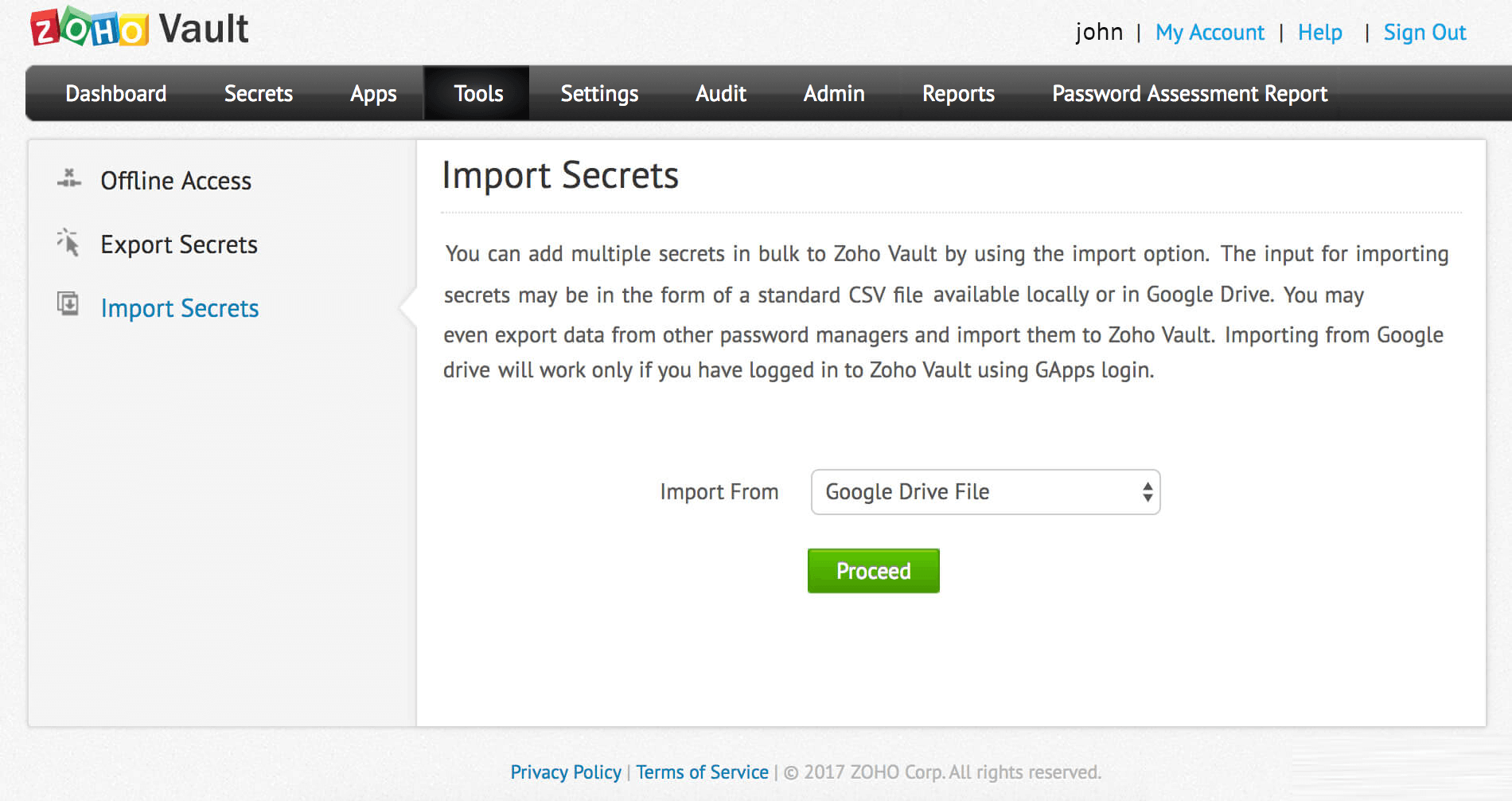1512x801 pixels.
Task: Select the Tools tab
Action: click(478, 94)
